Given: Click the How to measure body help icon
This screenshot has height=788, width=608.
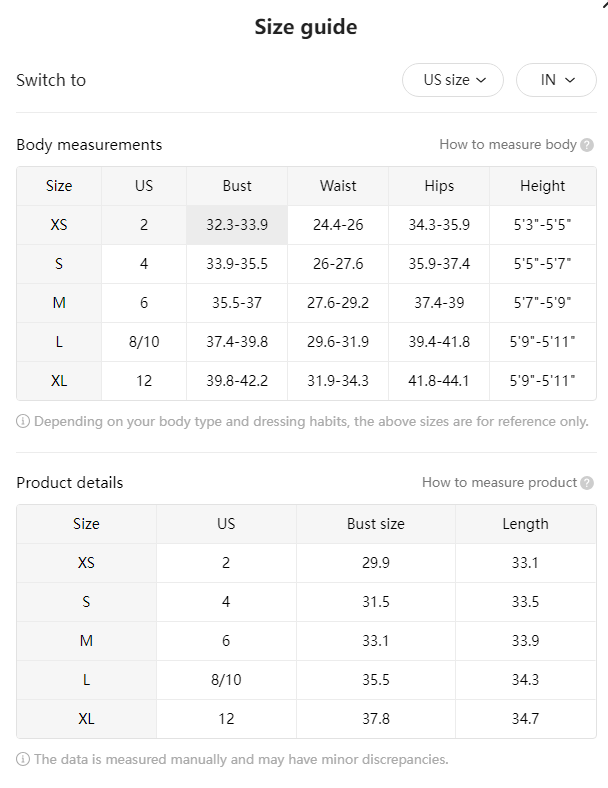Looking at the screenshot, I should (587, 145).
